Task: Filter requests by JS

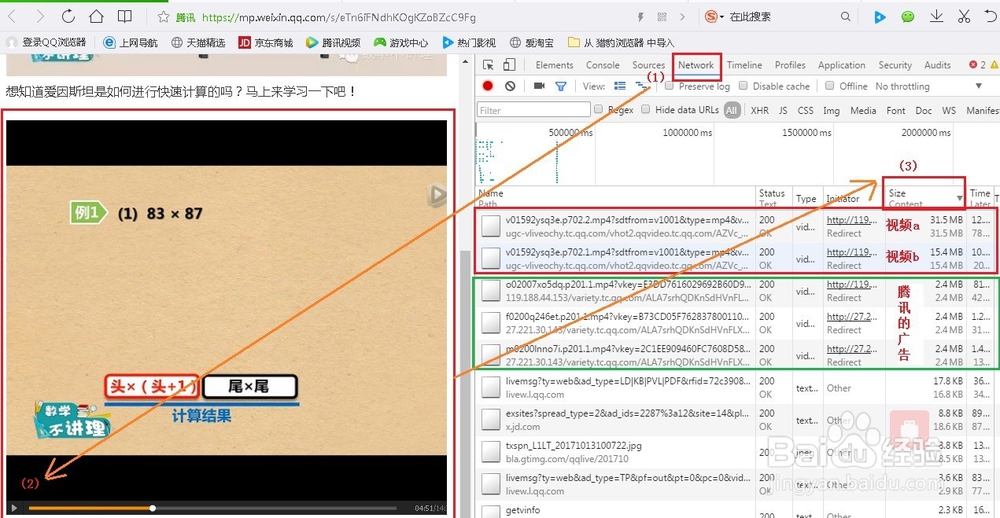Action: tap(783, 110)
